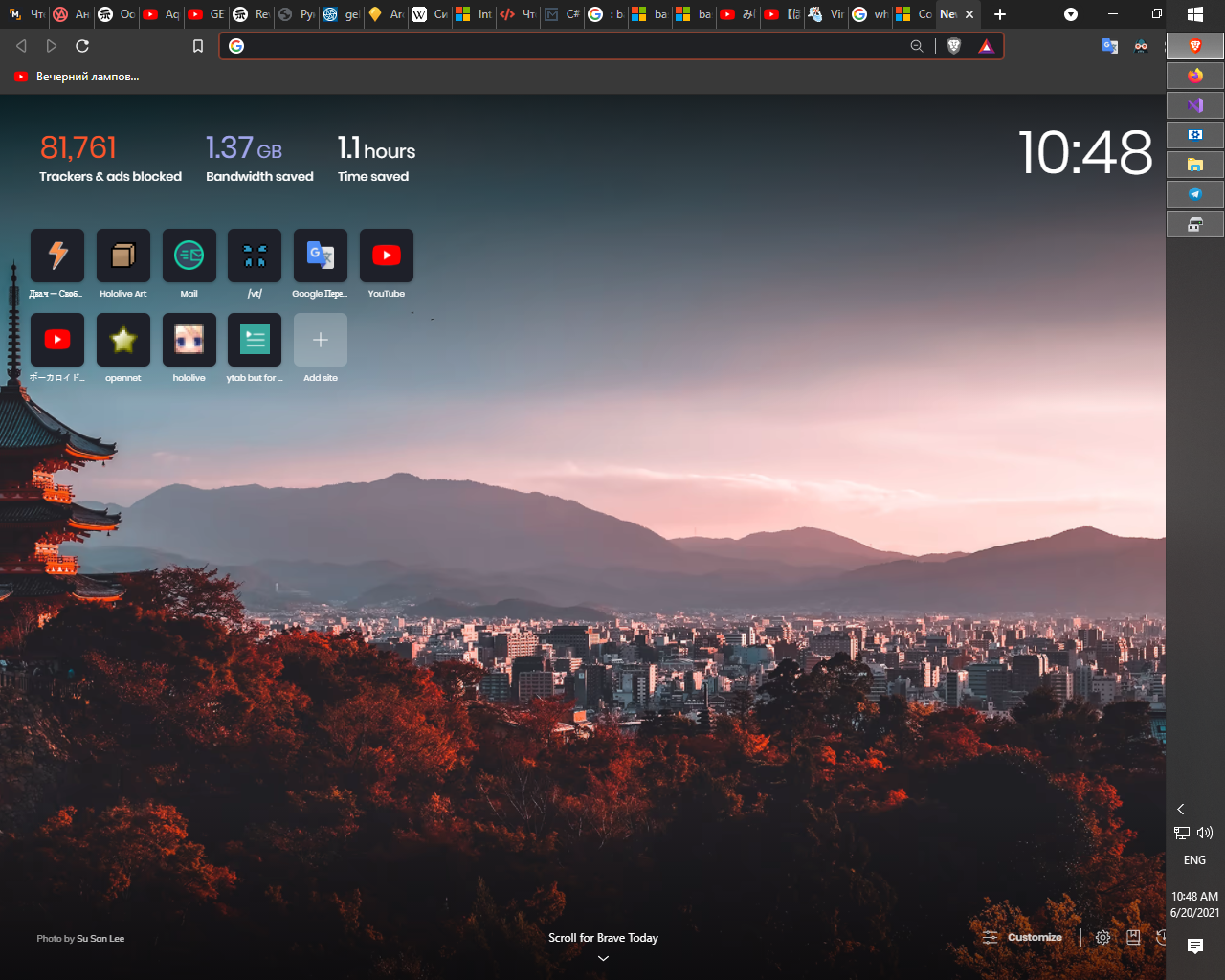Switch the ENG input language indicator
The height and width of the screenshot is (980, 1225).
(1195, 860)
